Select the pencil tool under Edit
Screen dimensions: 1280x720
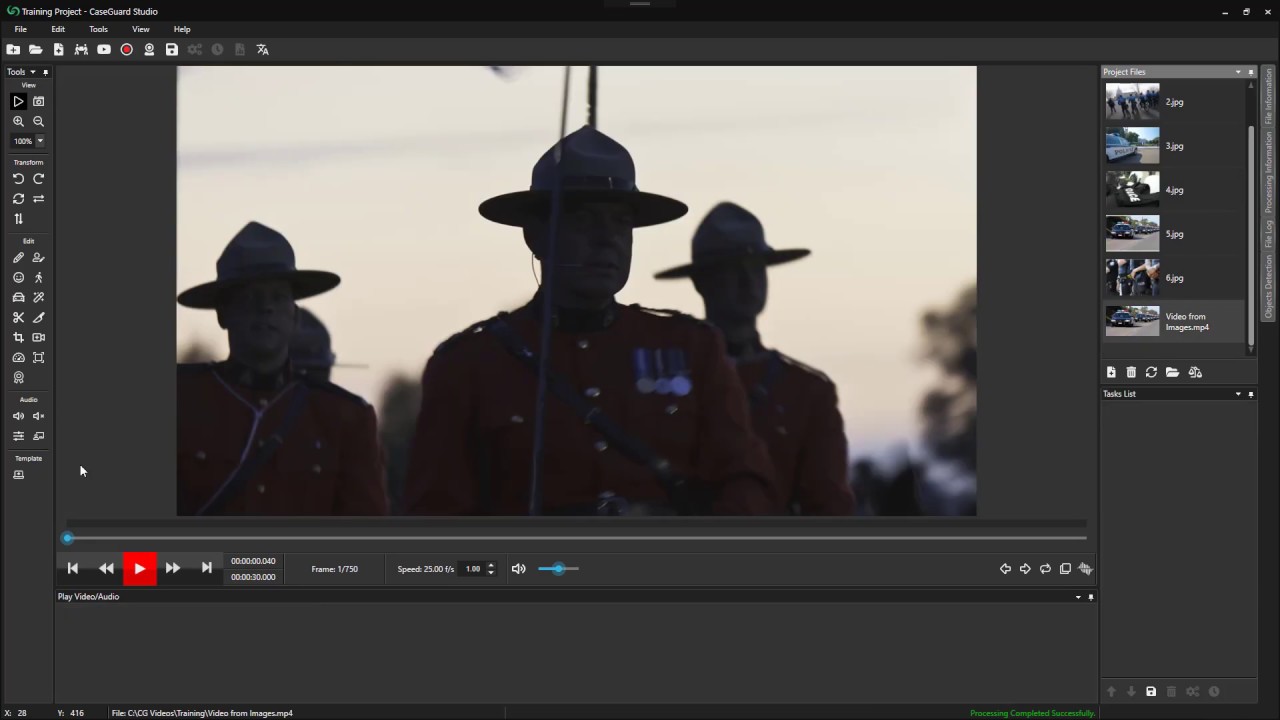pos(18,258)
